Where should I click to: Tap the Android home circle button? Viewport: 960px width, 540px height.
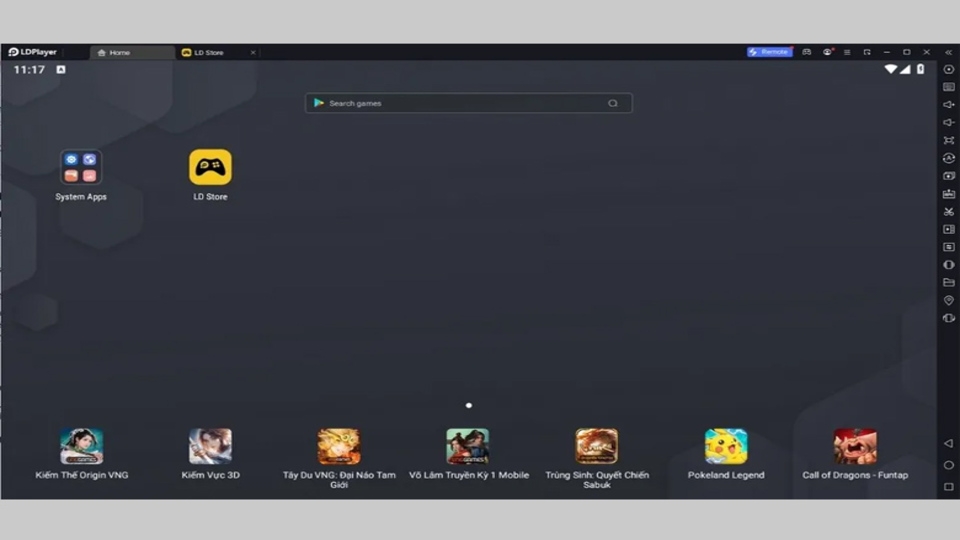click(x=948, y=465)
